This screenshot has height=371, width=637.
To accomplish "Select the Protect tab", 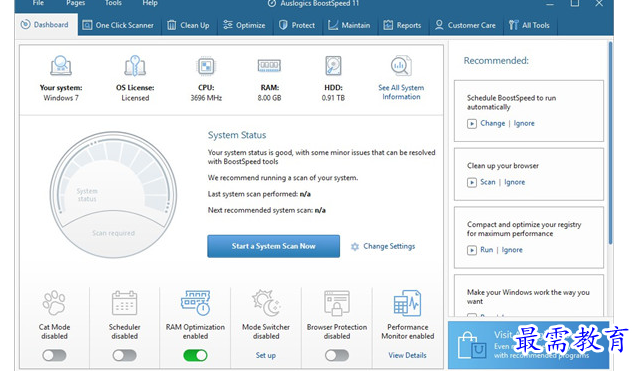I will coord(297,25).
